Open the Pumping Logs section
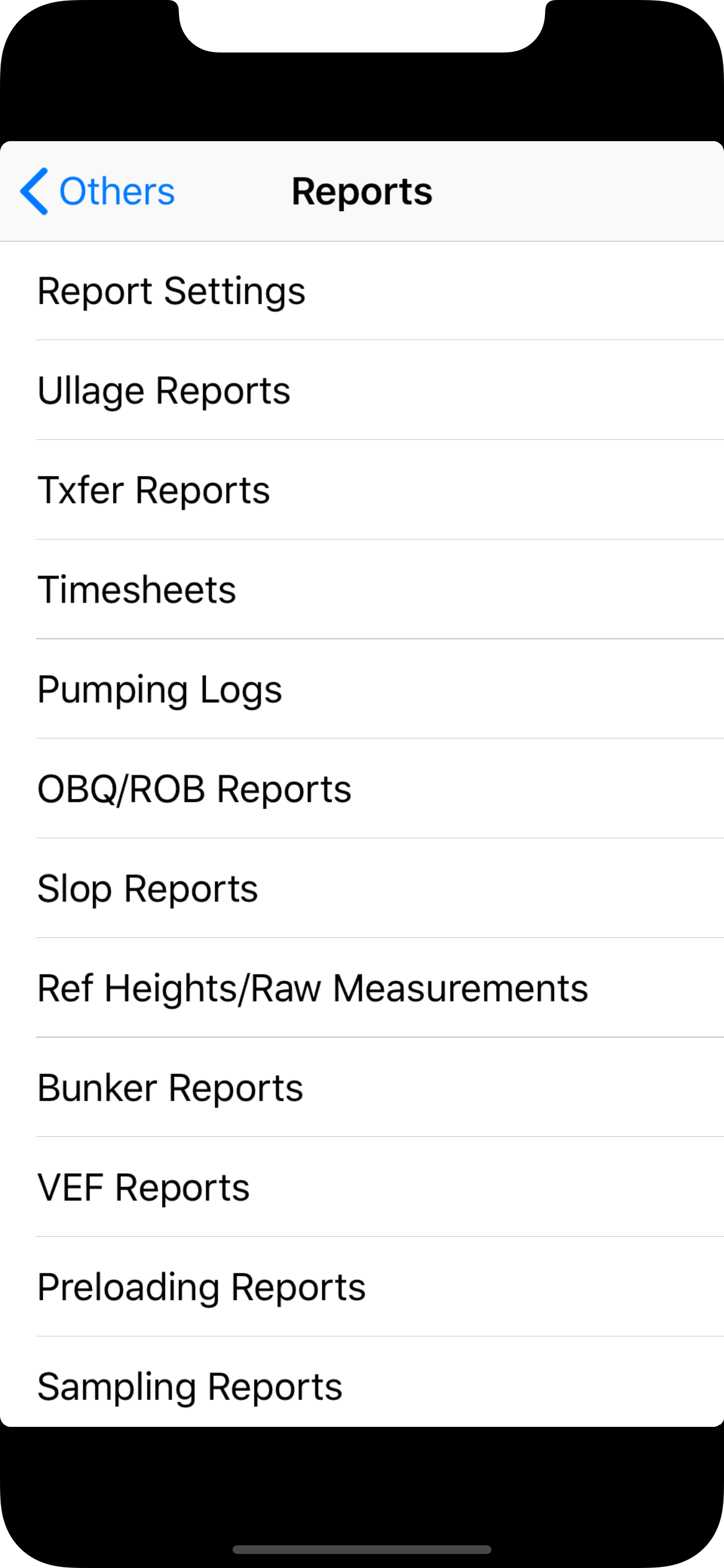The image size is (724, 1568). pyautogui.click(x=159, y=688)
